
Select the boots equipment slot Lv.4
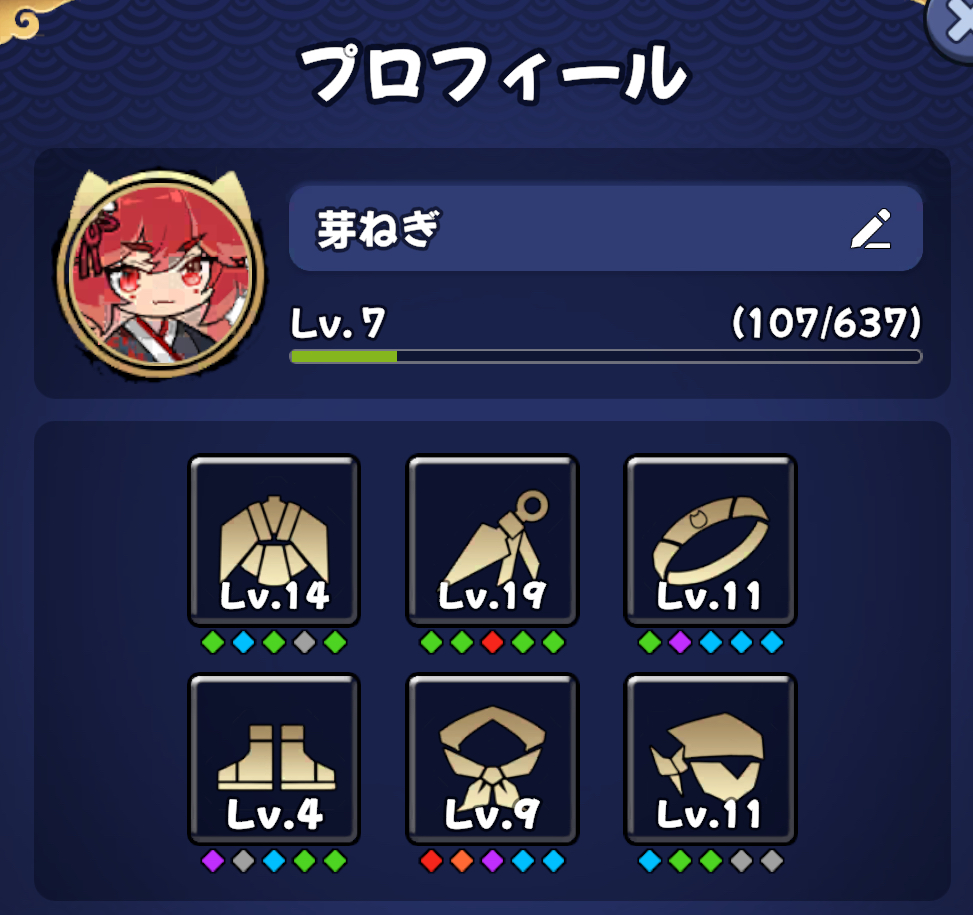point(274,759)
